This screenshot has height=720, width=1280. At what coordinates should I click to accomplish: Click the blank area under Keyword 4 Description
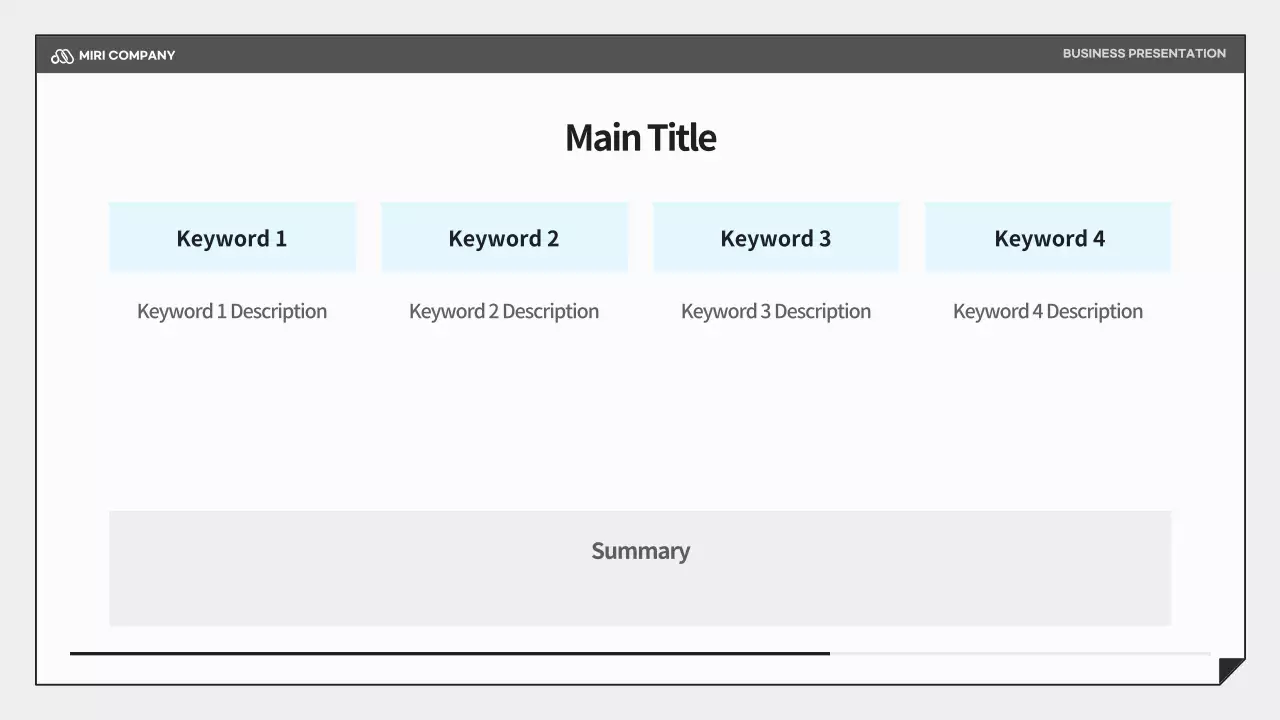[x=1048, y=410]
